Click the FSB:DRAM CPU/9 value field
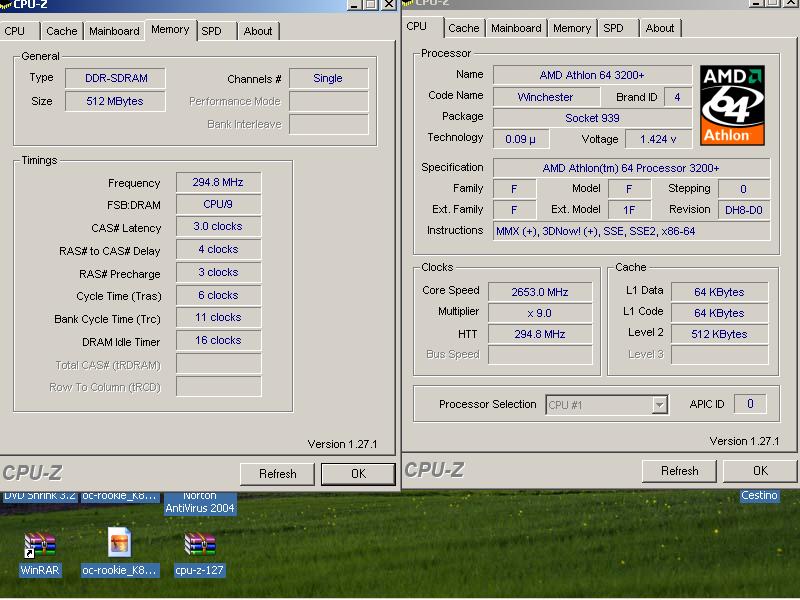Screen dimensions: 800x600 coord(218,204)
